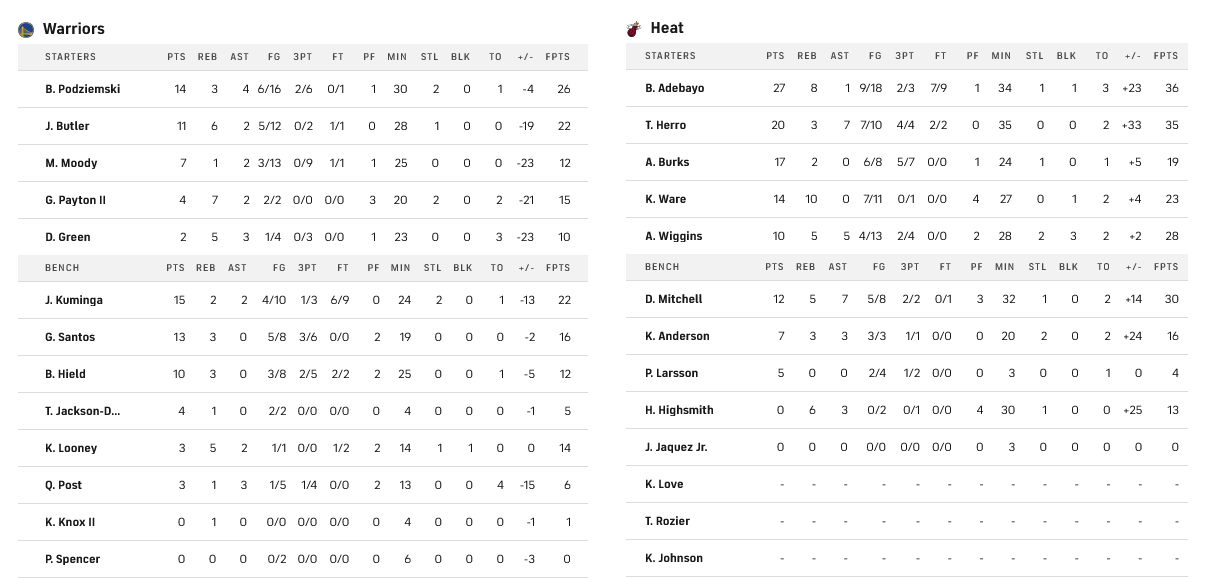Select K. Ware in Heat starters

pyautogui.click(x=665, y=199)
